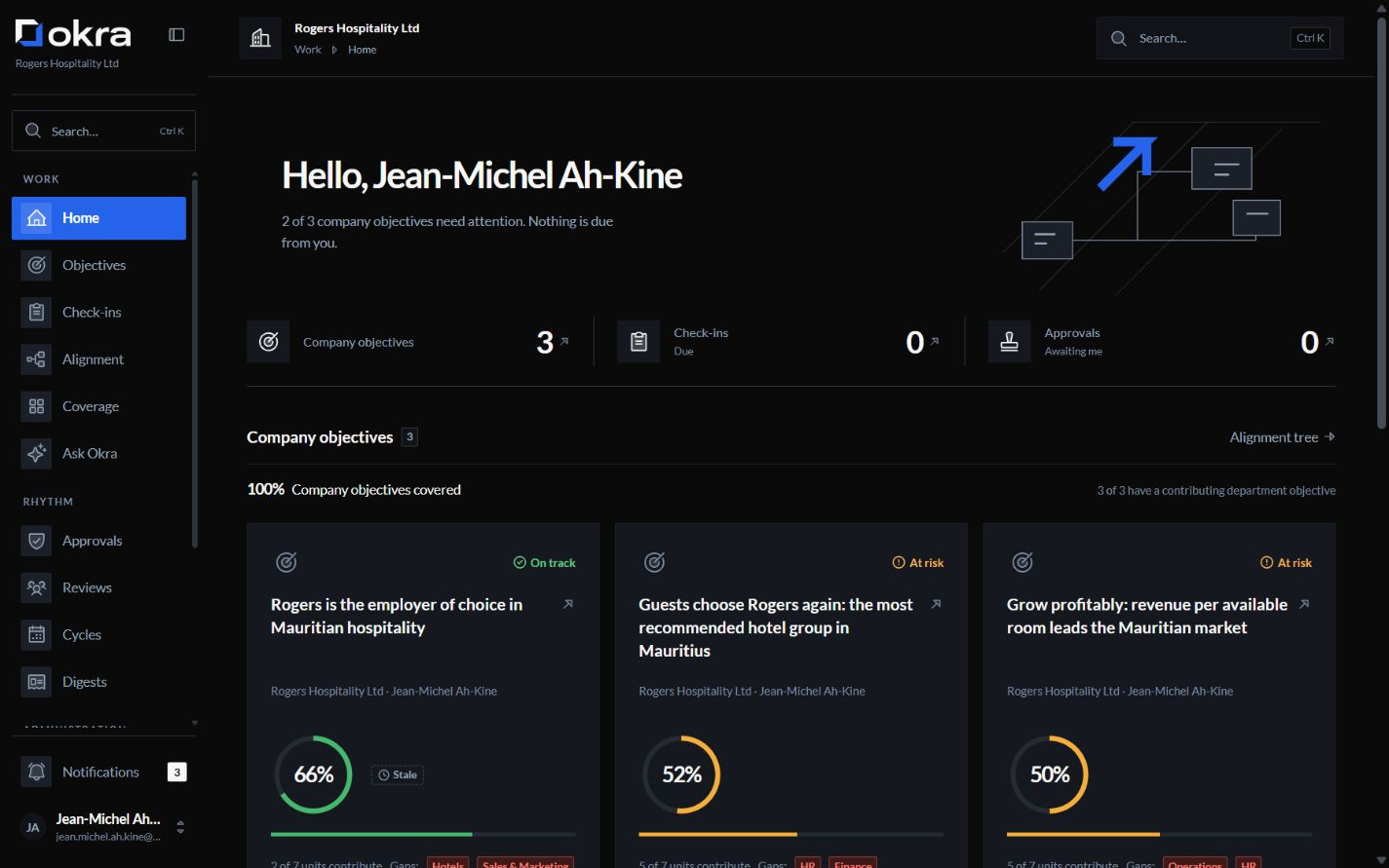The image size is (1389, 868).
Task: Toggle the sidebar collapse icon
Action: coord(176,35)
